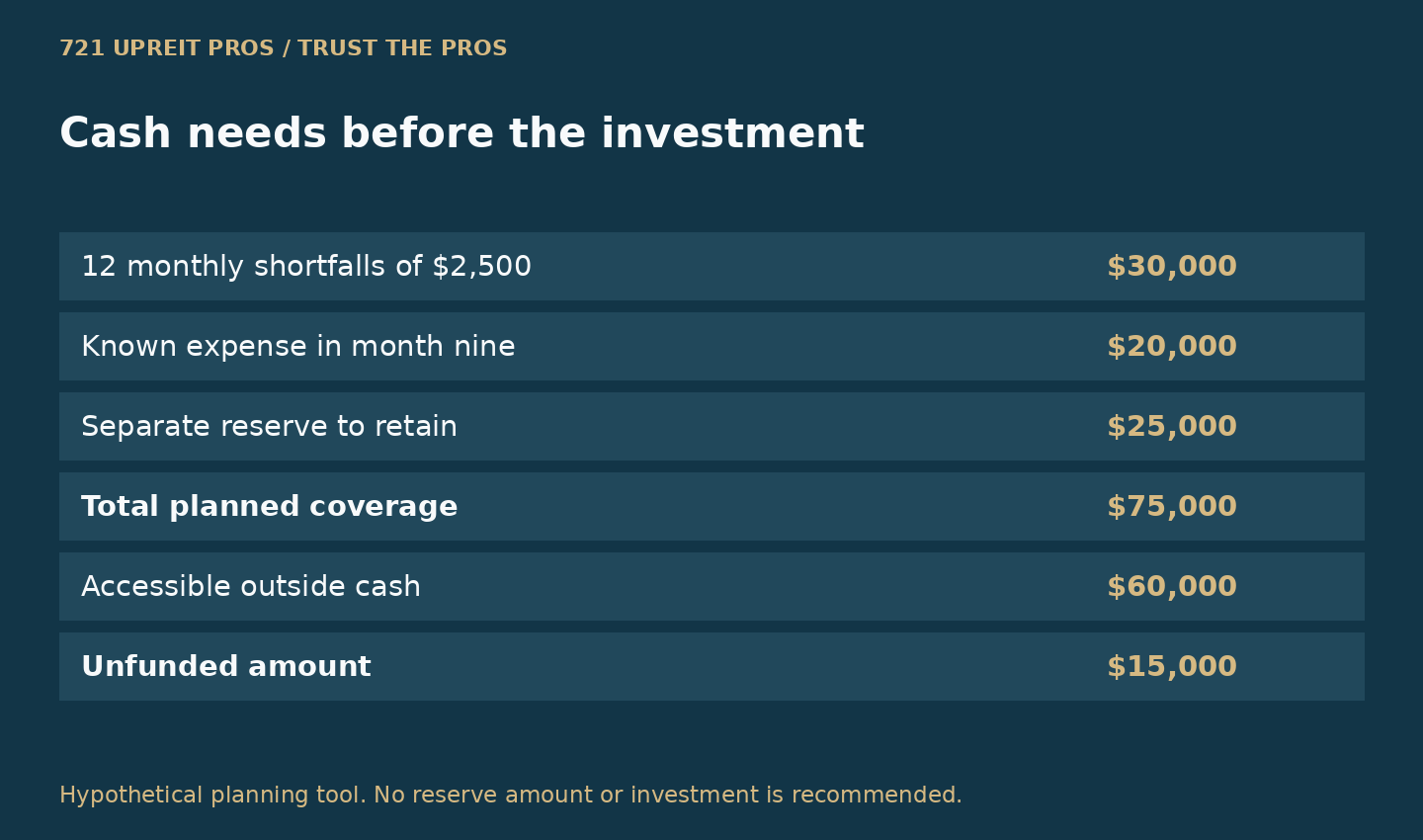
Task: Click the $20,000 amount
Action: point(1172,347)
